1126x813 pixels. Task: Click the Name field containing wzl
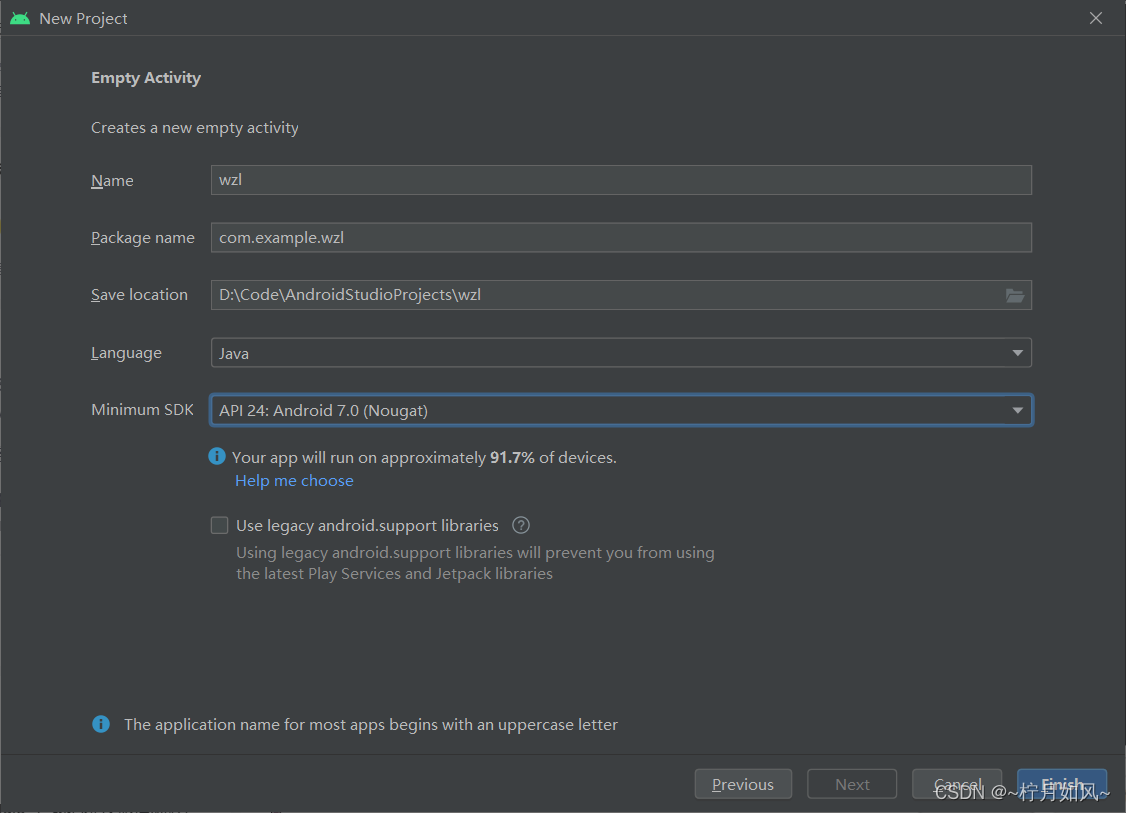point(621,180)
